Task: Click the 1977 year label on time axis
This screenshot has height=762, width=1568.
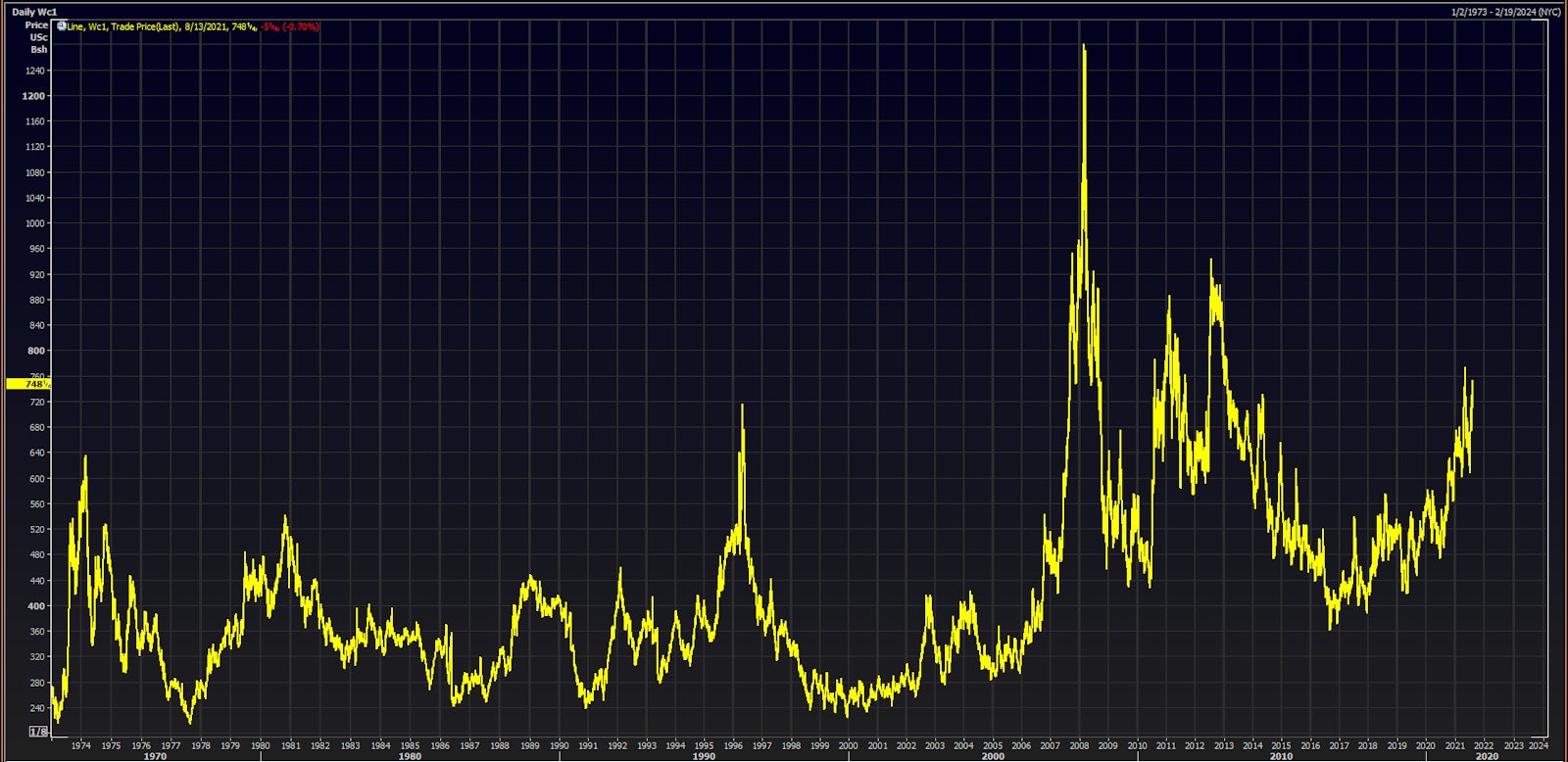Action: coord(171,745)
